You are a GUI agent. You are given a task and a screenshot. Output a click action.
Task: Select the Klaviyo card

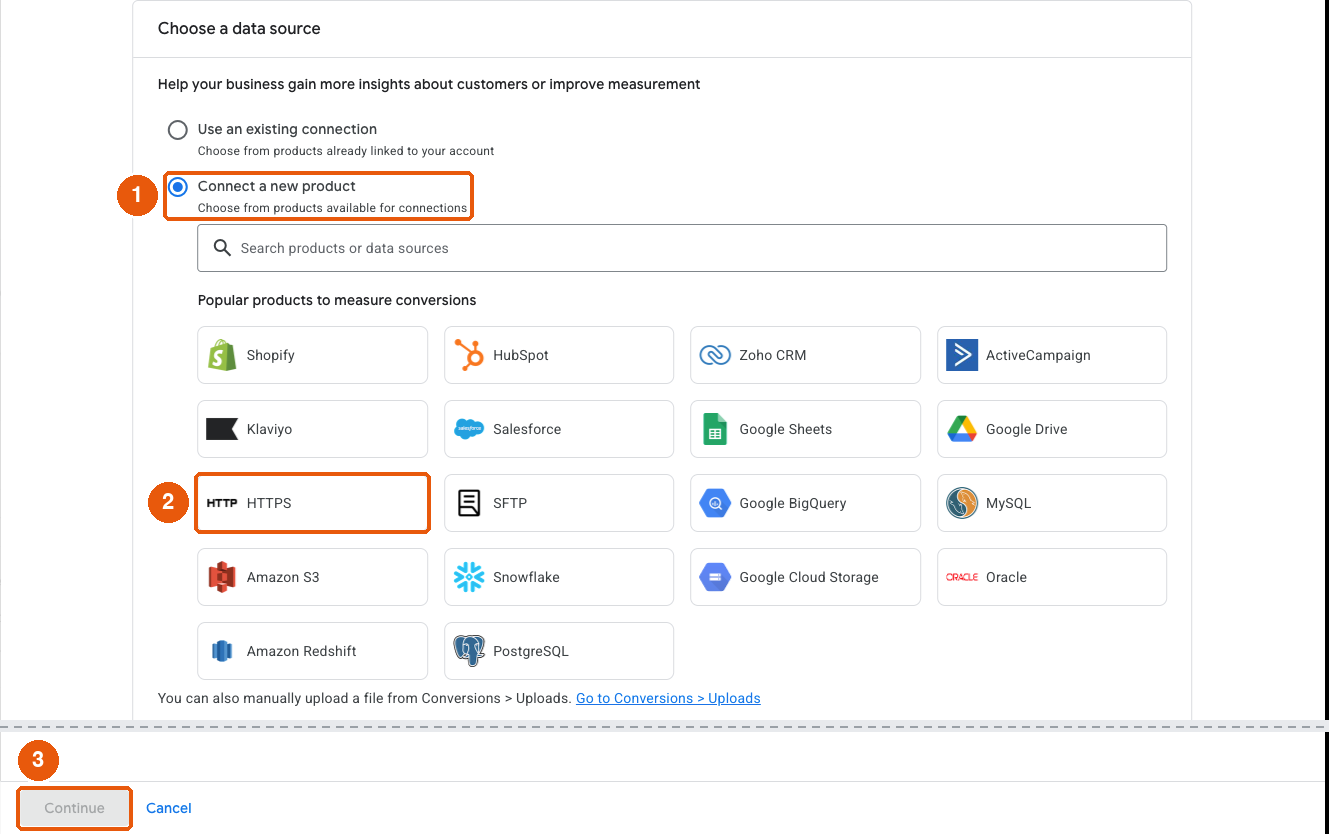pos(313,429)
